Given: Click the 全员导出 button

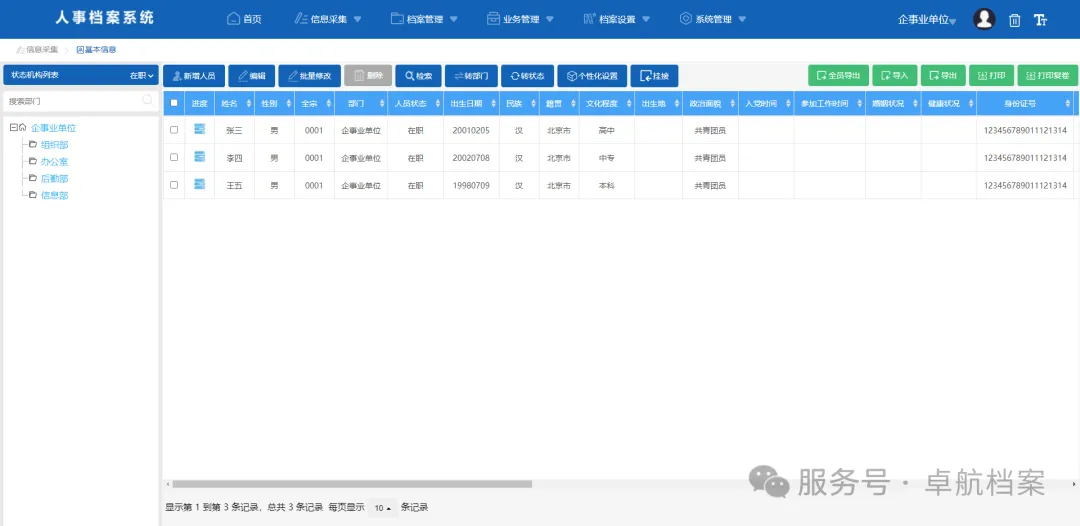Looking at the screenshot, I should coord(838,76).
